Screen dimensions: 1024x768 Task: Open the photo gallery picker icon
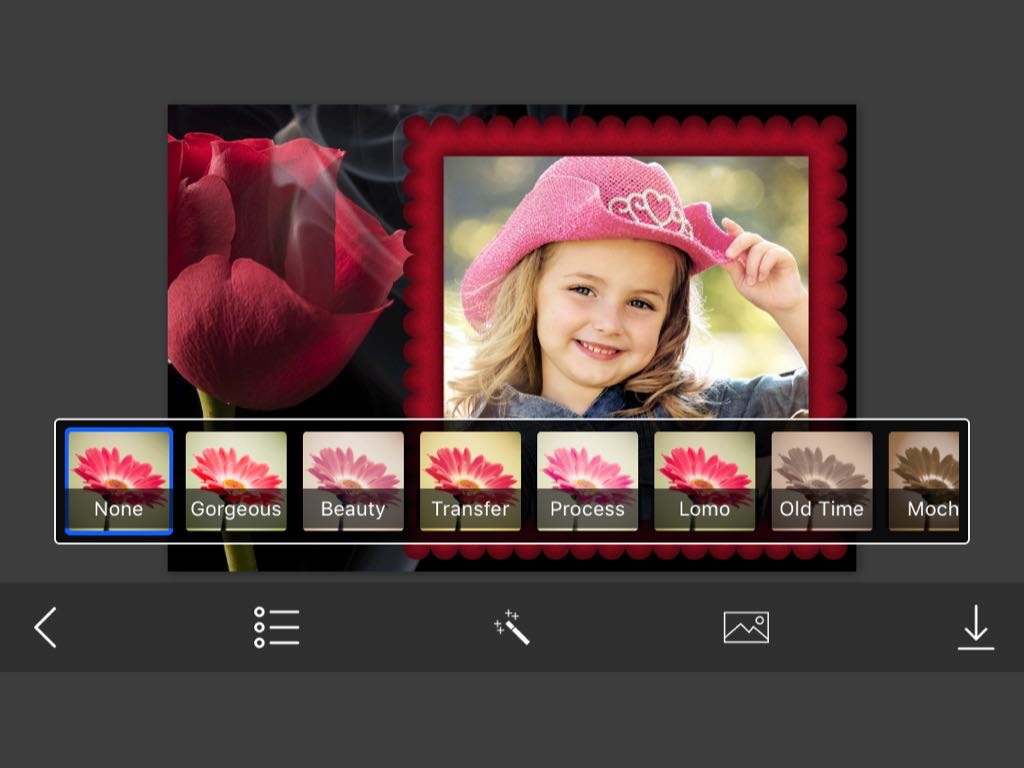pos(746,627)
